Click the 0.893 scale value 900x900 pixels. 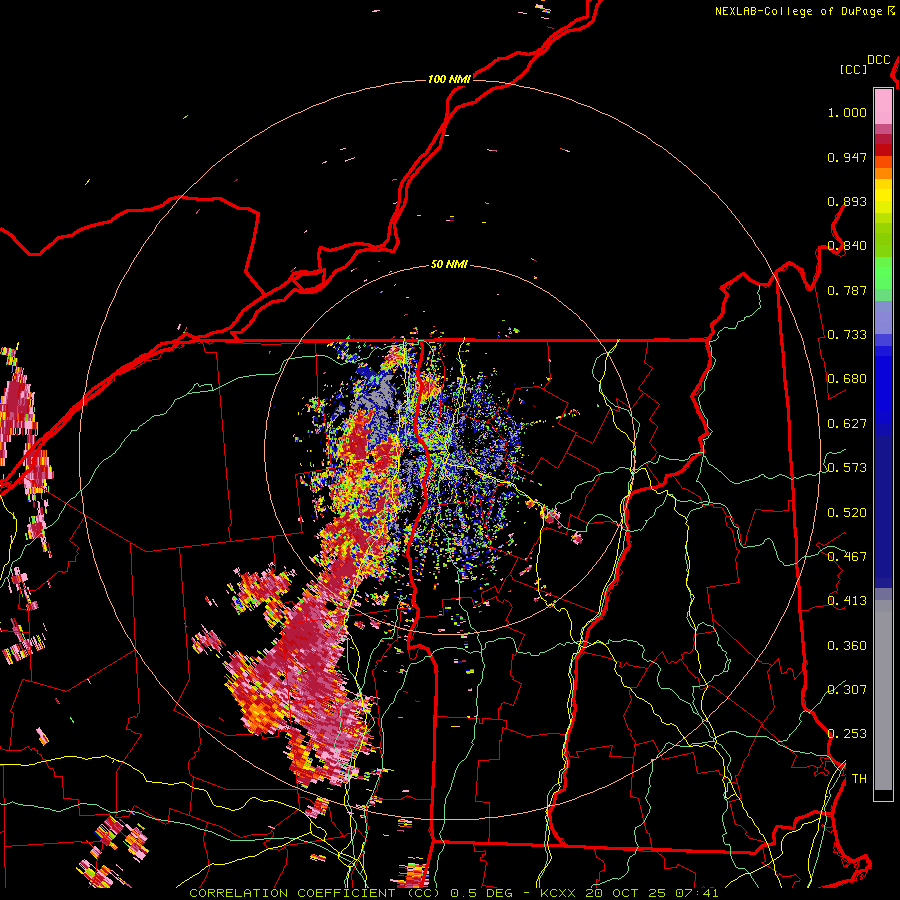point(847,201)
